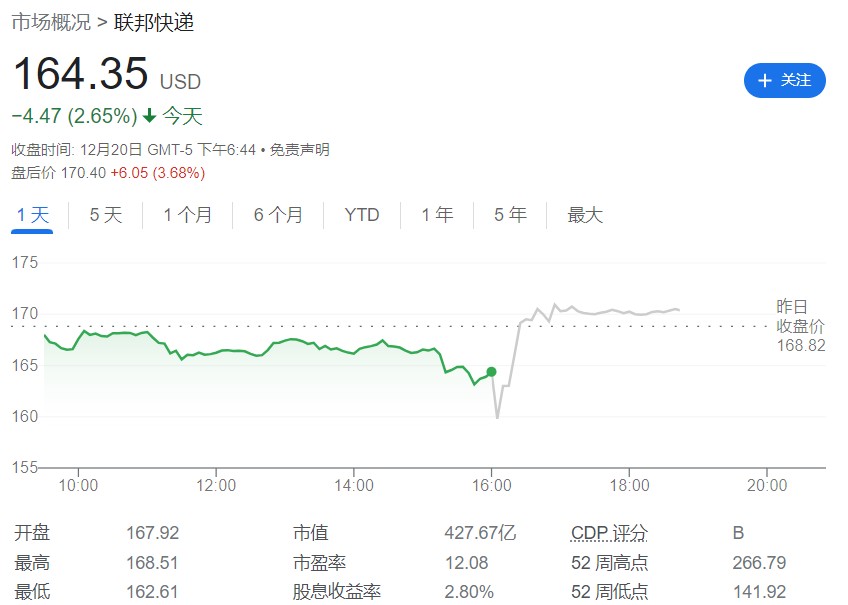Screen dimensions: 848x605
Task: Click the 关注 follow button
Action: point(785,80)
